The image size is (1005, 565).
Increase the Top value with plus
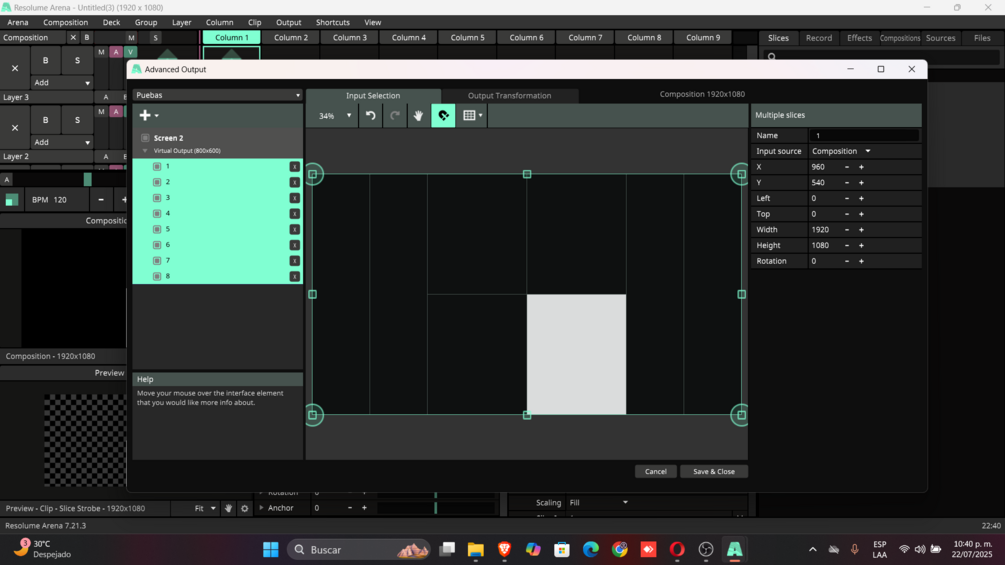(861, 214)
